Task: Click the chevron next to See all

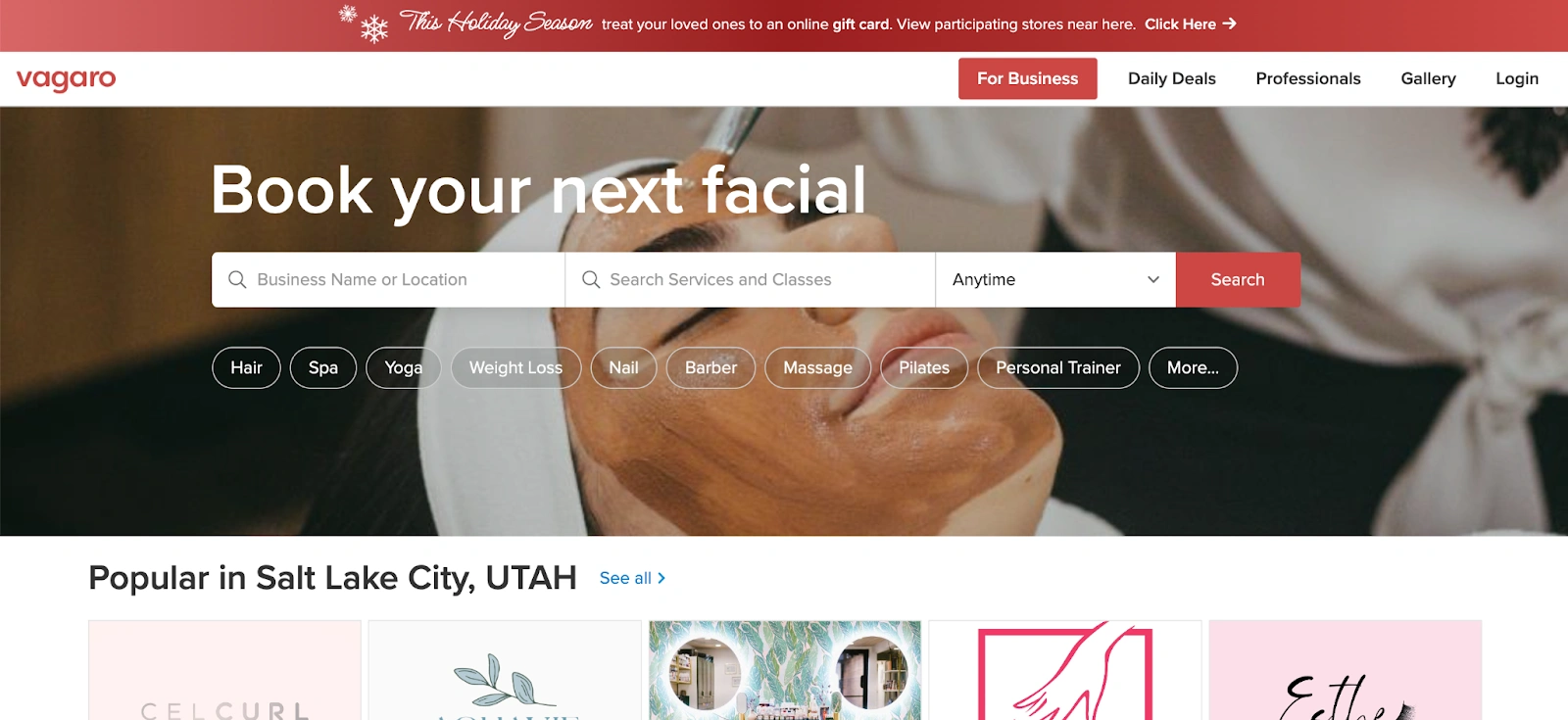Action: tap(661, 578)
